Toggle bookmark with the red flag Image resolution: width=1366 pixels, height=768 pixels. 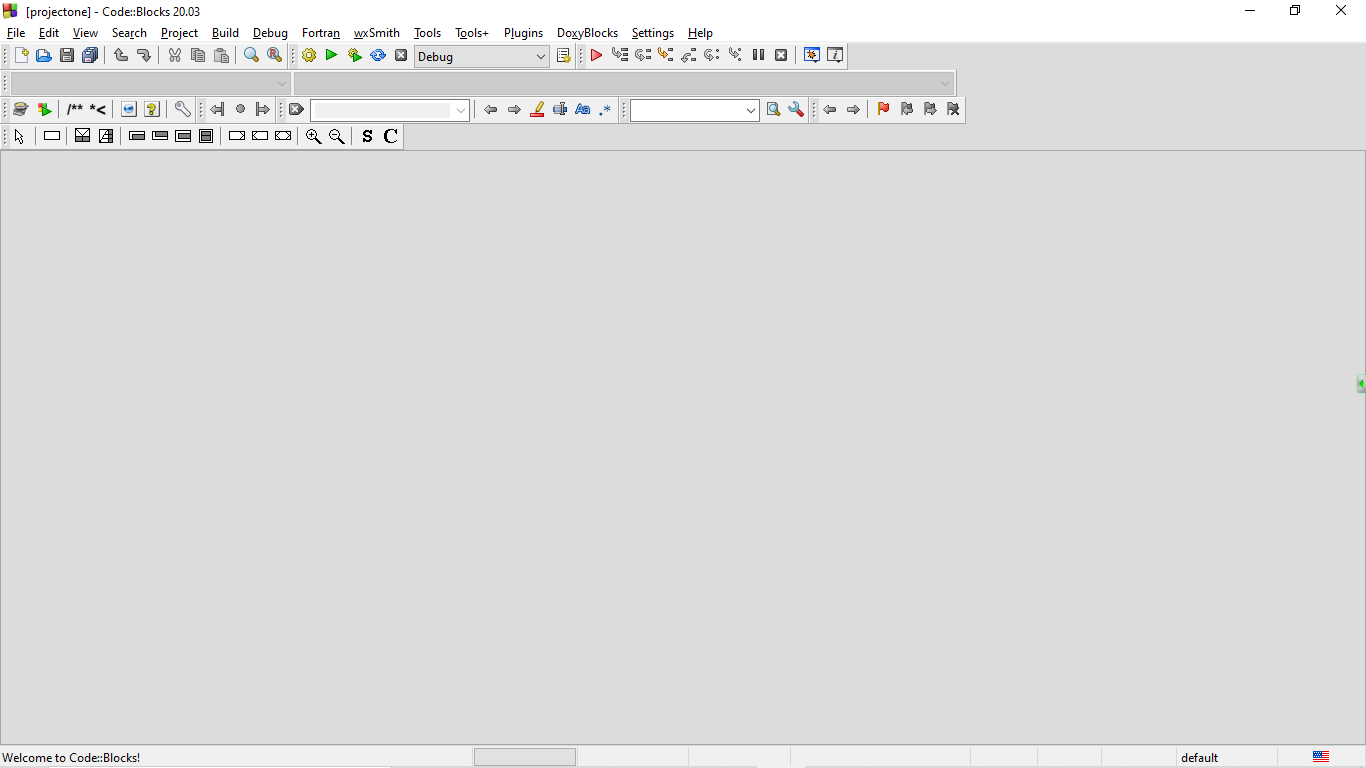883,110
